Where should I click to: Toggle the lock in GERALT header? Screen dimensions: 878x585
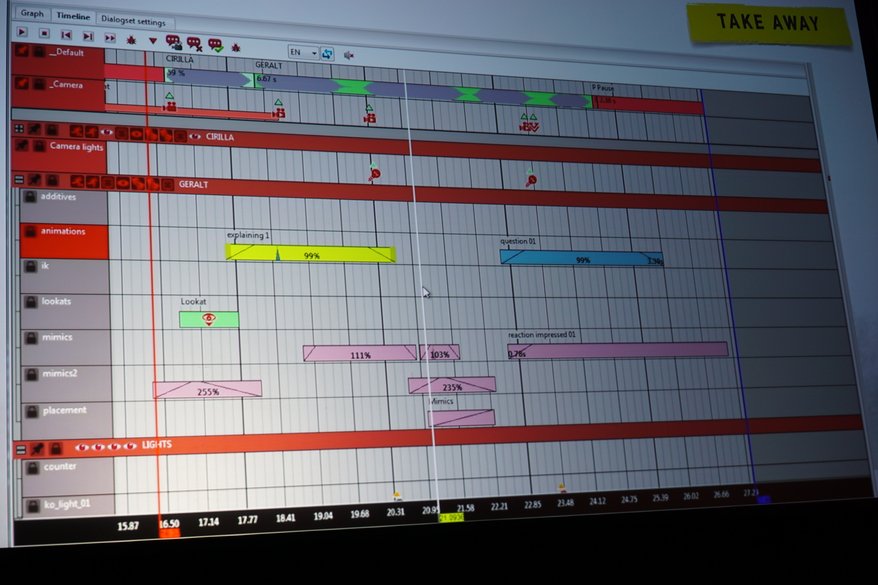pos(52,180)
